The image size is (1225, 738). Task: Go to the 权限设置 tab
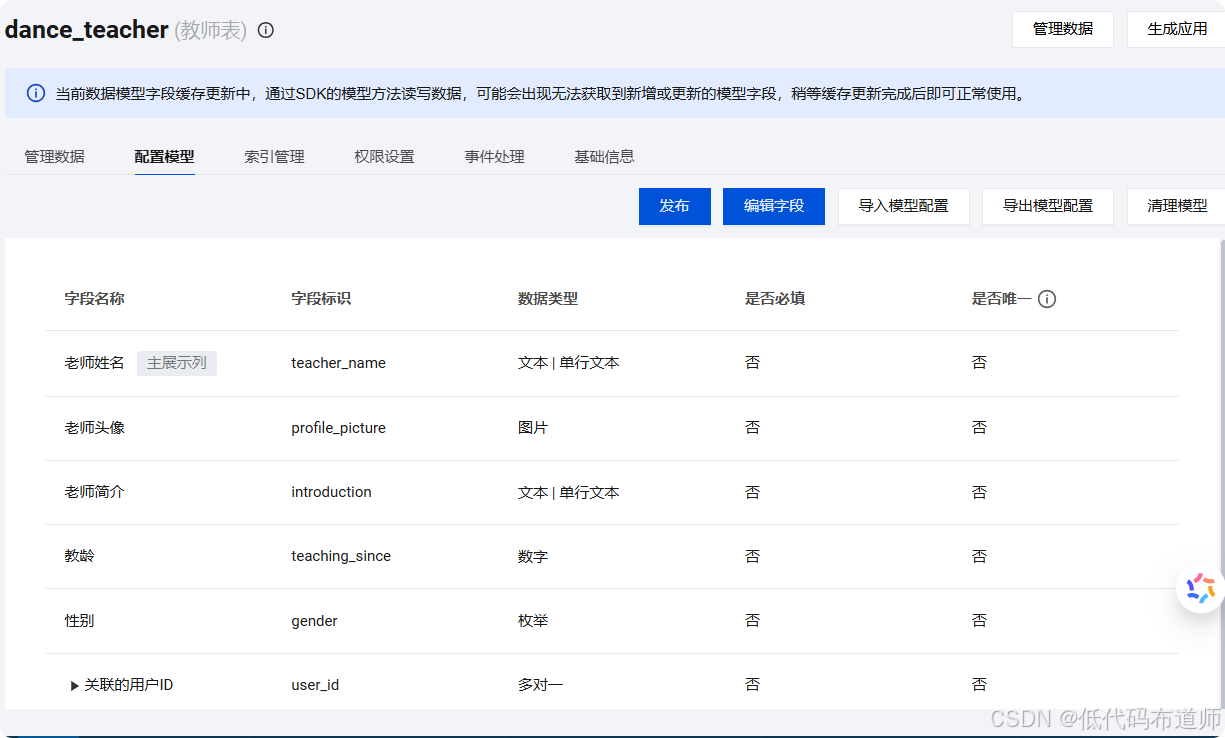[384, 157]
